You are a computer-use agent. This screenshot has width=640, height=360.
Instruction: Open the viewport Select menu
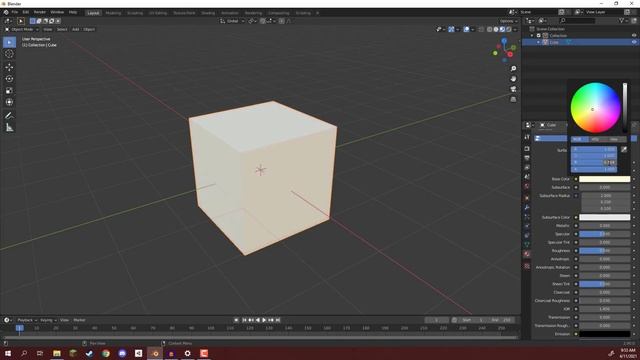pos(62,29)
